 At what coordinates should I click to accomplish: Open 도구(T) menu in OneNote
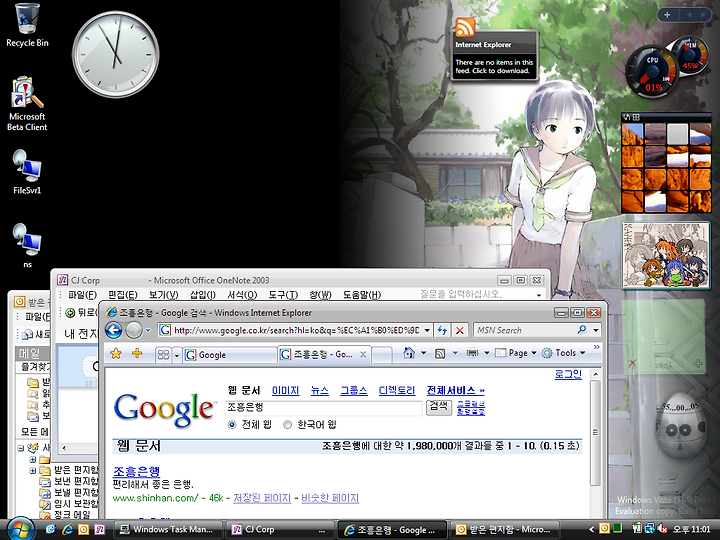pos(283,295)
